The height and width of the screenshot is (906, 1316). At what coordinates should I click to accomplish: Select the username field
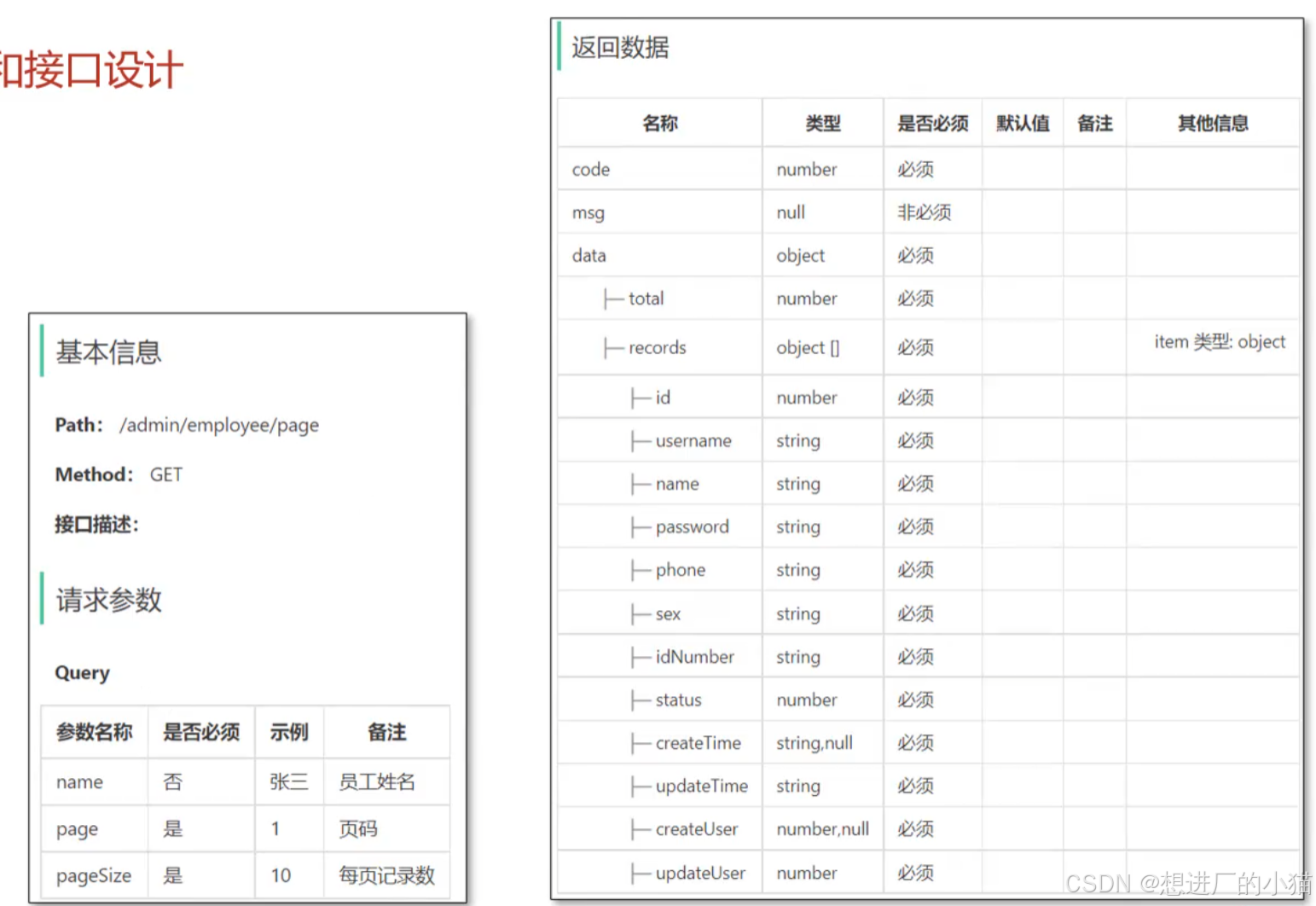point(693,441)
